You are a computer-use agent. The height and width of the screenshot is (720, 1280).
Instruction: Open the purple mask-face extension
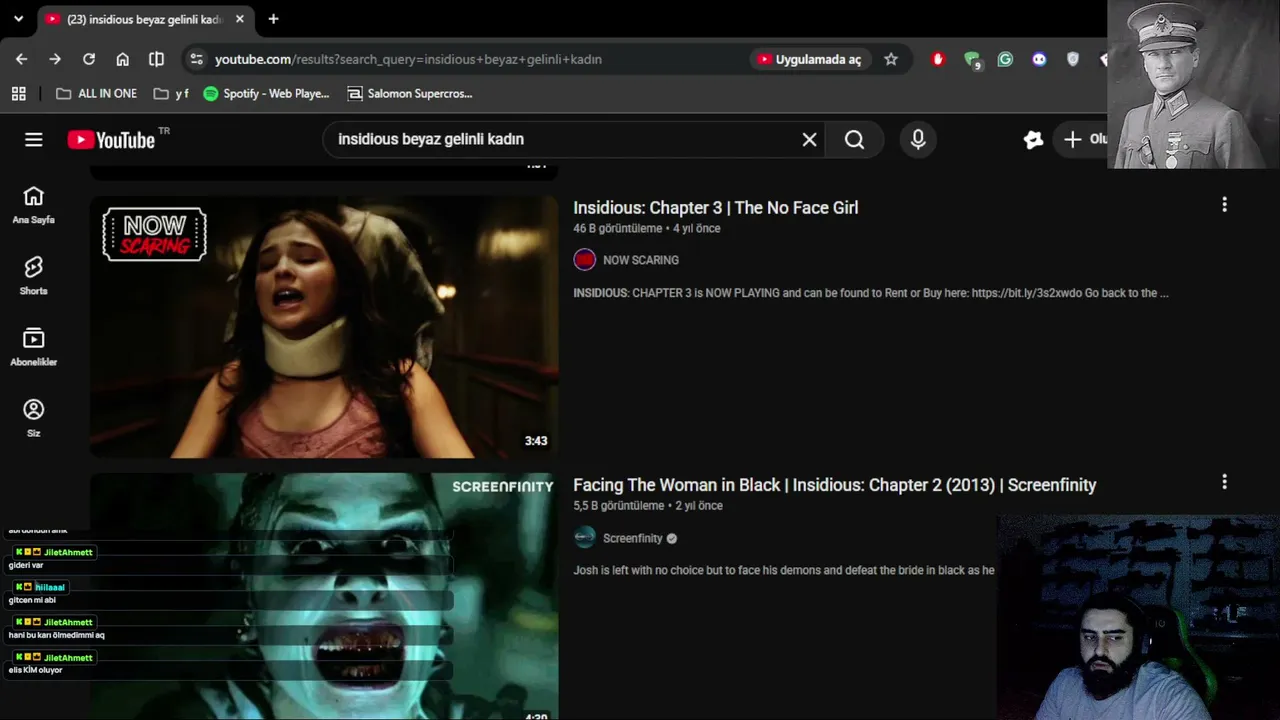(1039, 59)
